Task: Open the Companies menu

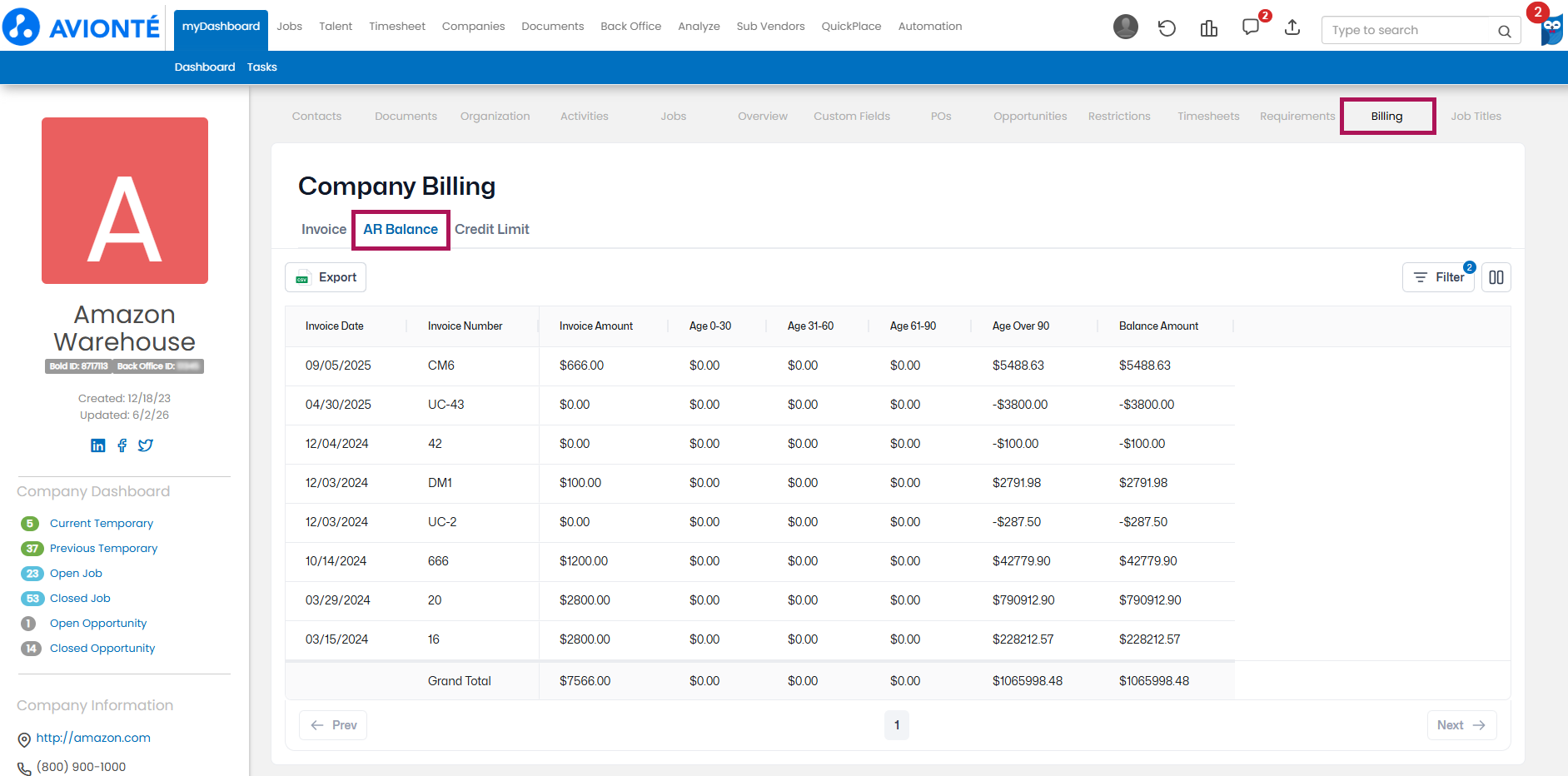Action: point(473,27)
